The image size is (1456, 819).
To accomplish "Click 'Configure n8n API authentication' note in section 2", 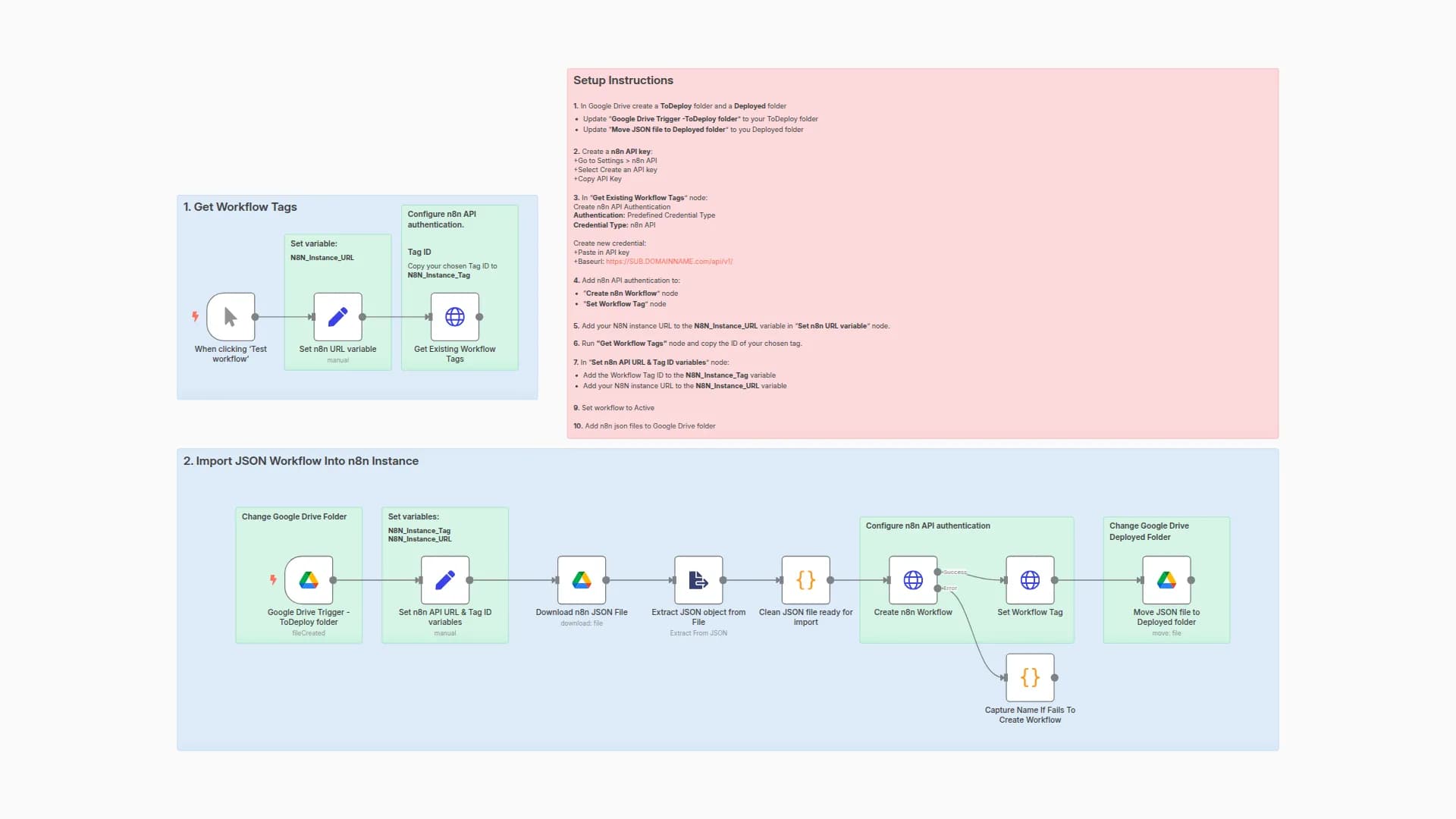I will tap(928, 526).
